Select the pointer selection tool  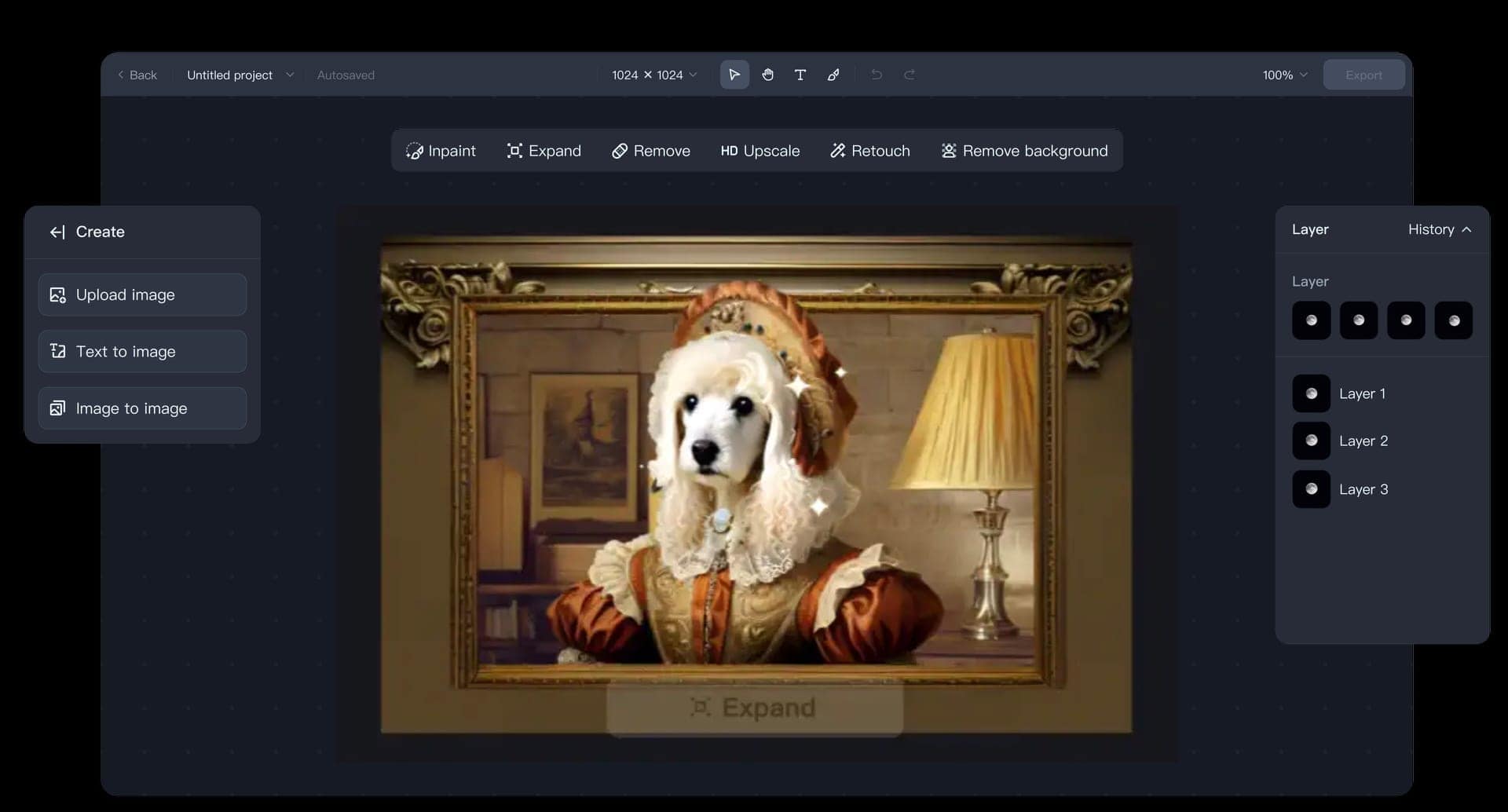pyautogui.click(x=734, y=75)
